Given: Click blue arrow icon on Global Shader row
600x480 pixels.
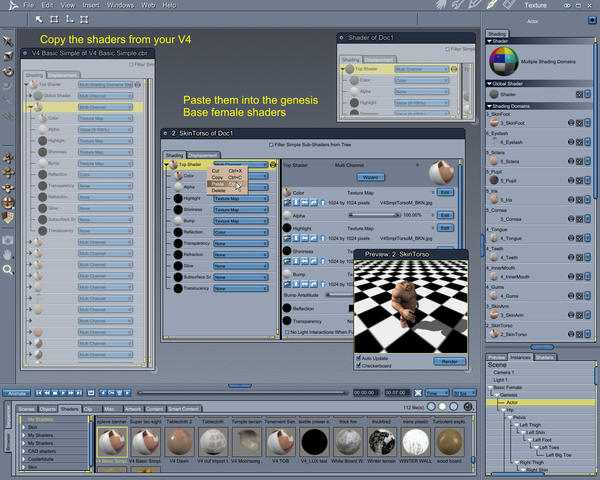Looking at the screenshot, I should [x=587, y=94].
